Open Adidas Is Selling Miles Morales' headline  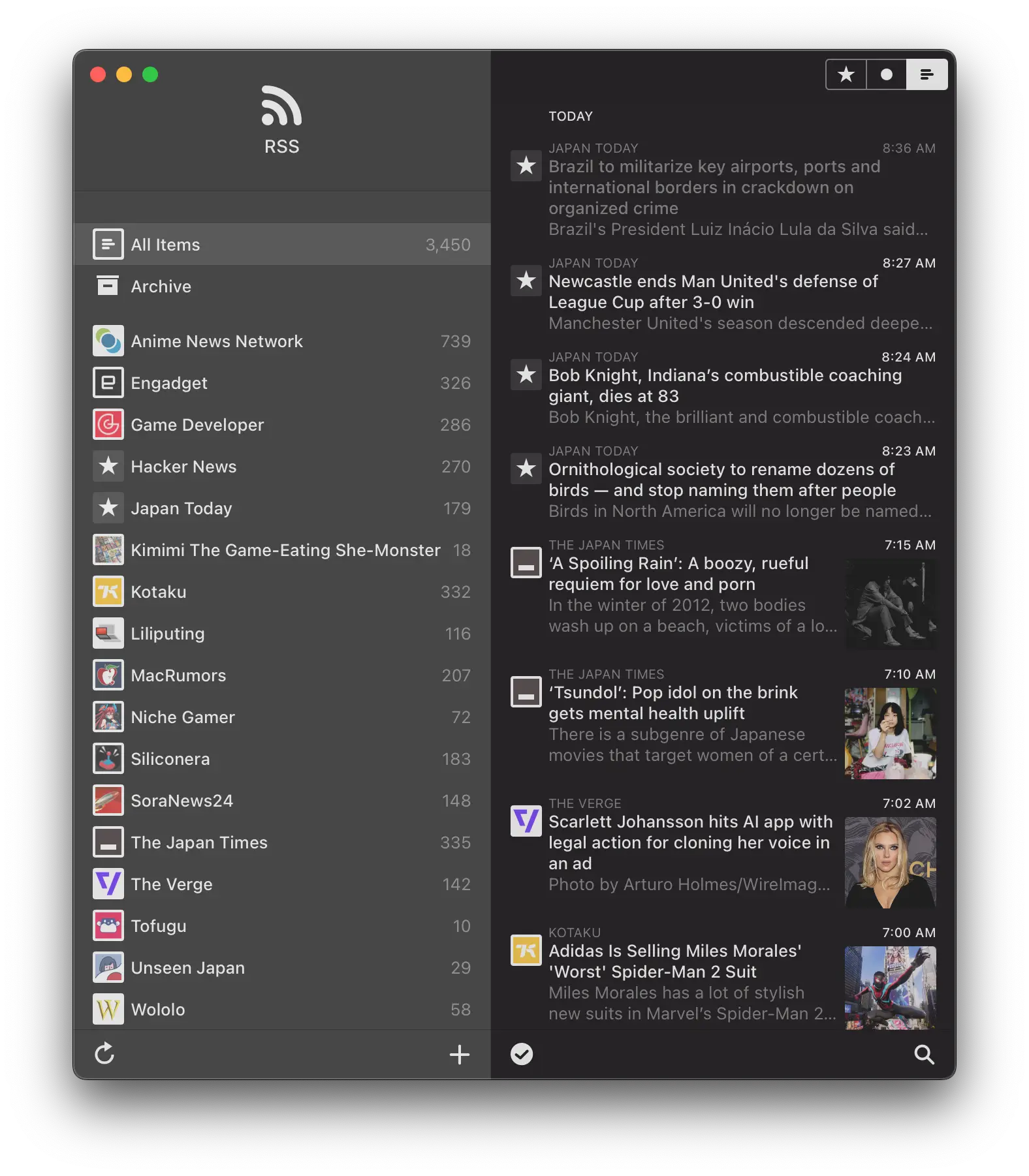[x=675, y=961]
